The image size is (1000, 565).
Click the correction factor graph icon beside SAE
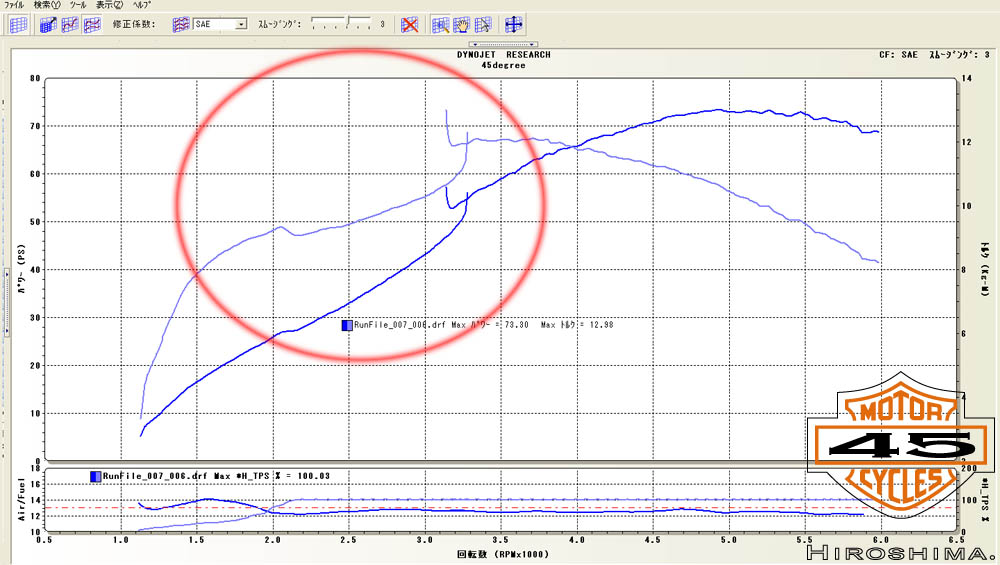(181, 24)
